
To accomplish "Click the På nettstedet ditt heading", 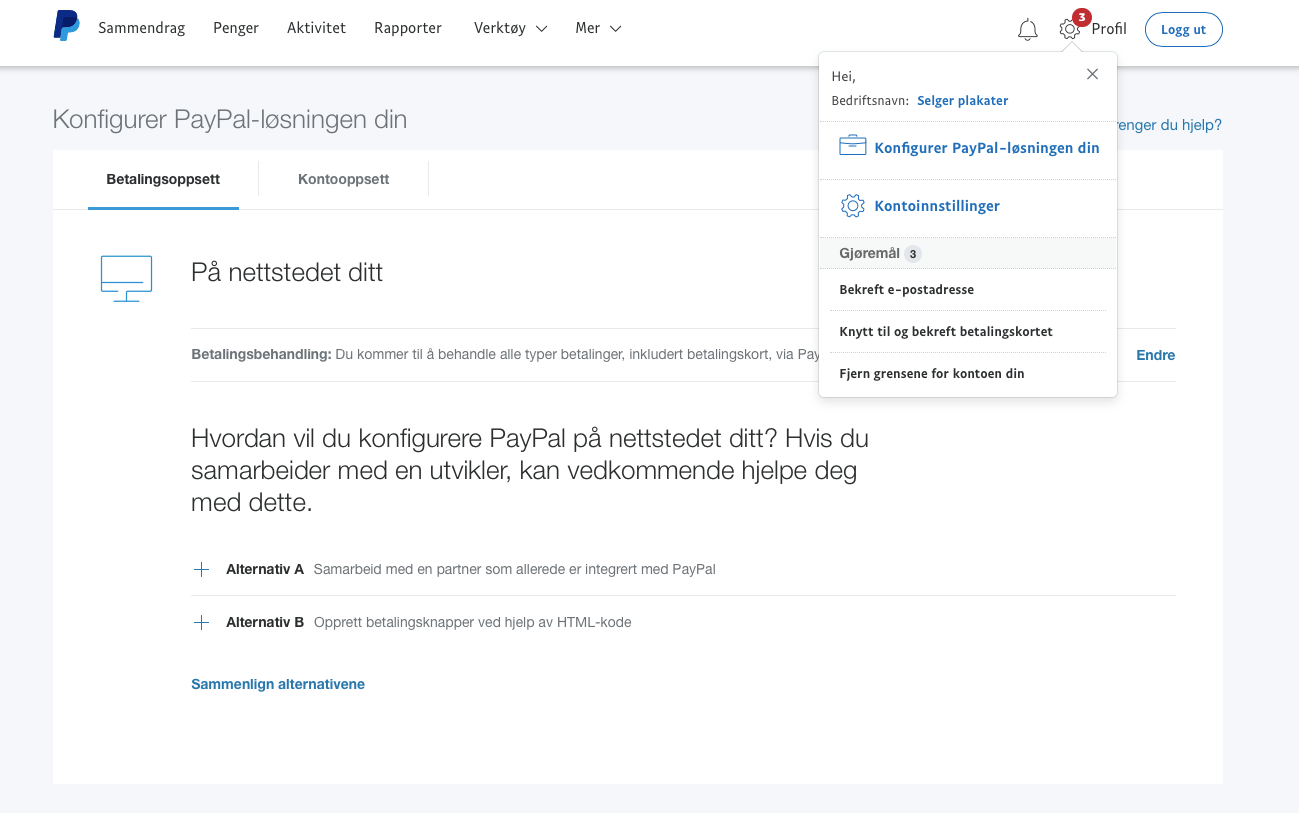I will coord(287,272).
